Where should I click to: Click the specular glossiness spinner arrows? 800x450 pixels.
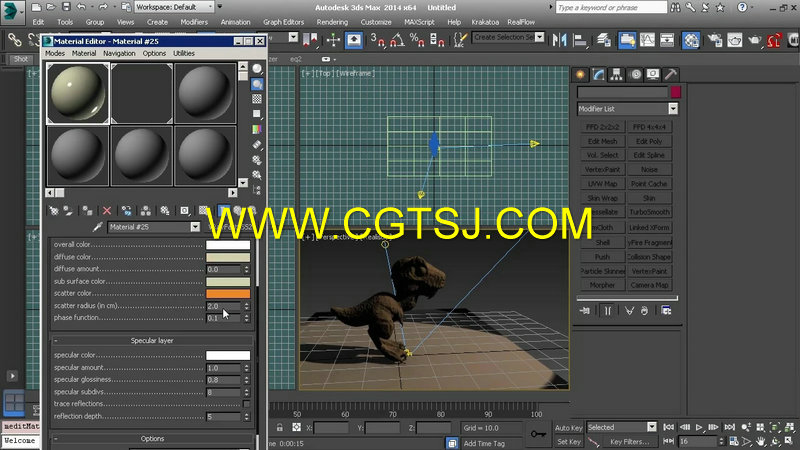pyautogui.click(x=246, y=380)
